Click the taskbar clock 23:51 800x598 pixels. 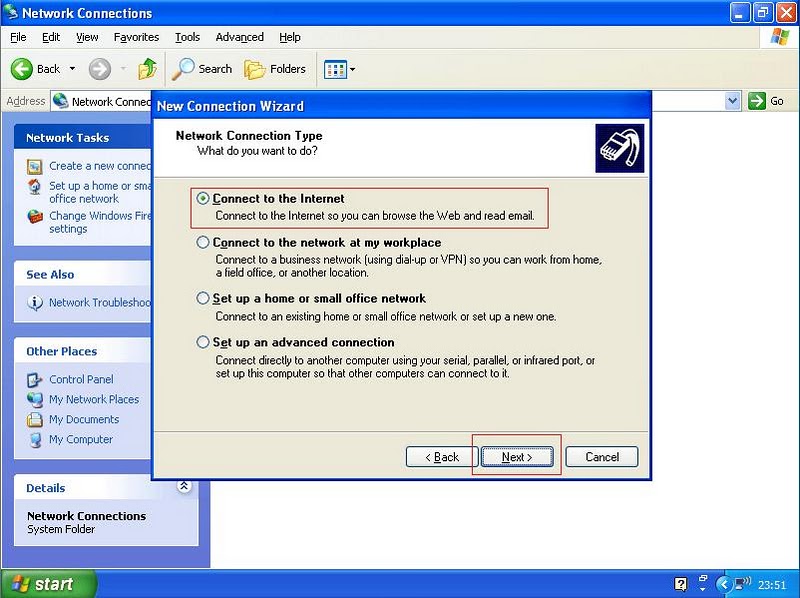pos(771,584)
